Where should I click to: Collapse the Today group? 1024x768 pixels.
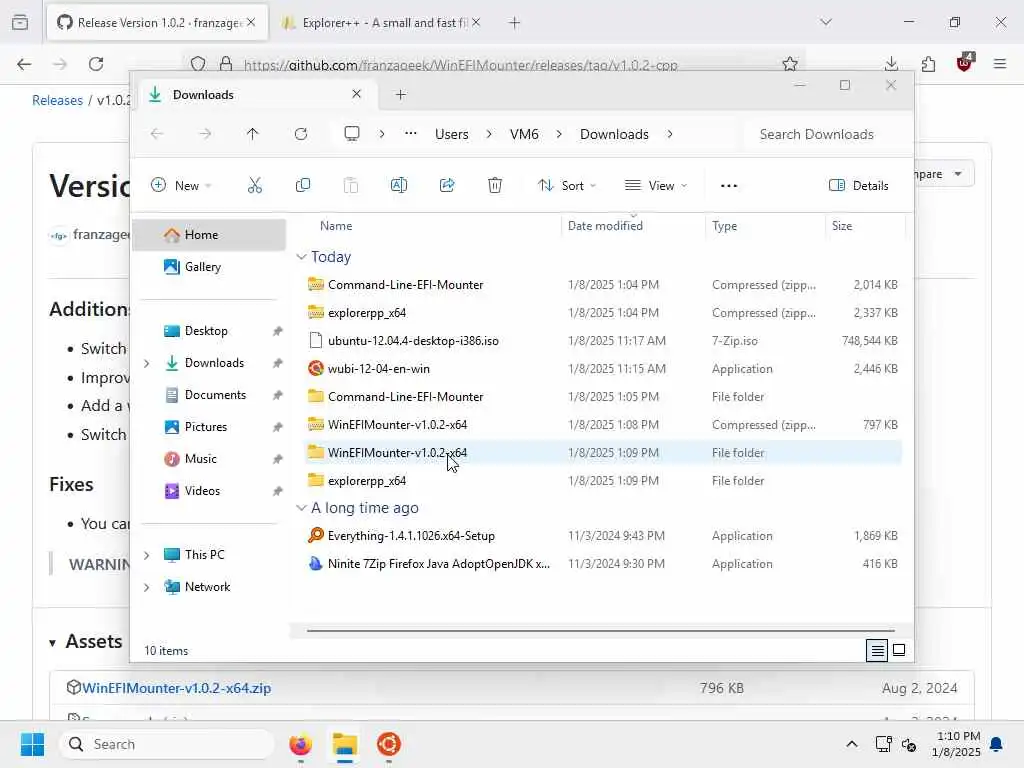coord(301,257)
